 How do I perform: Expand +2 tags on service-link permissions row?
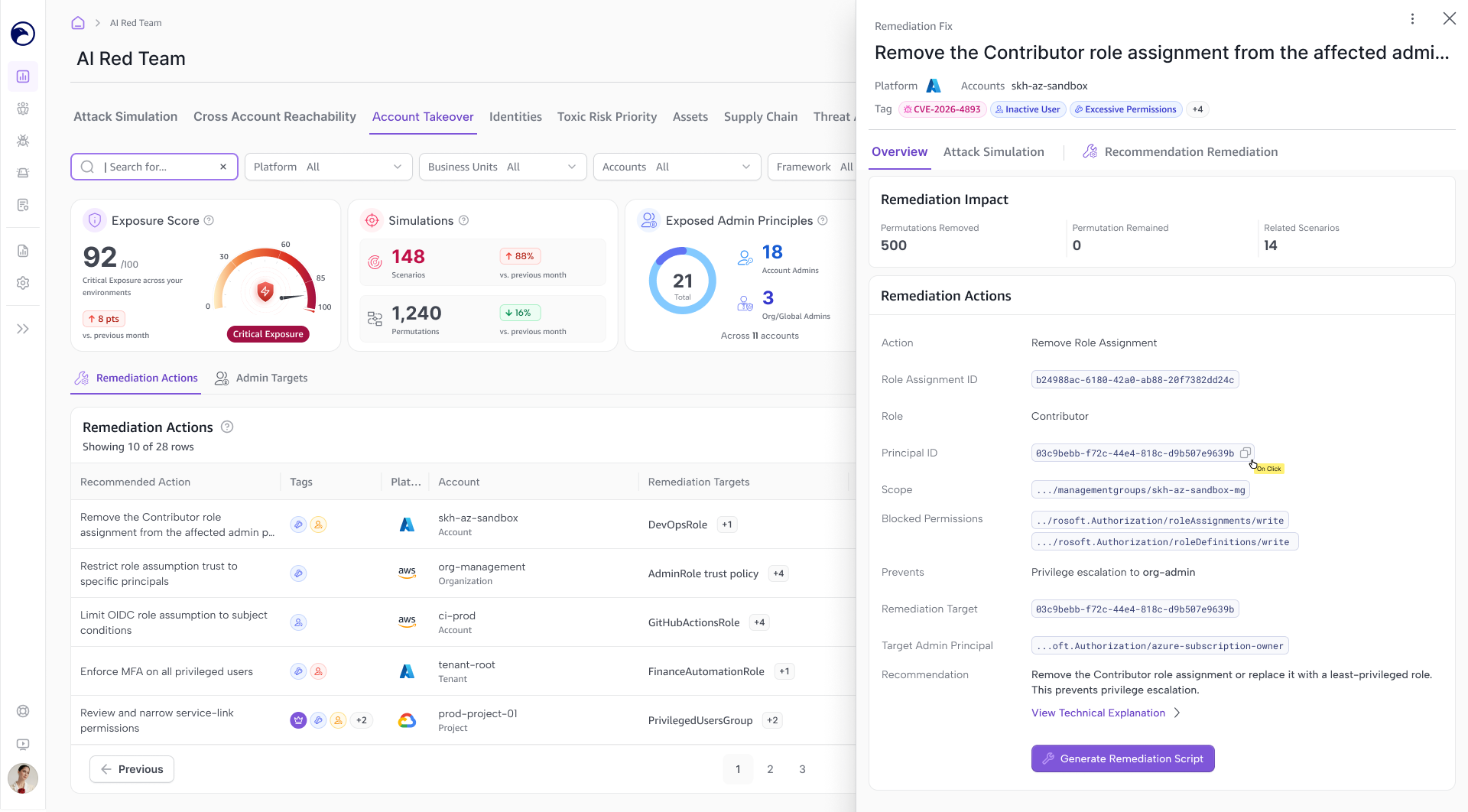tap(362, 720)
